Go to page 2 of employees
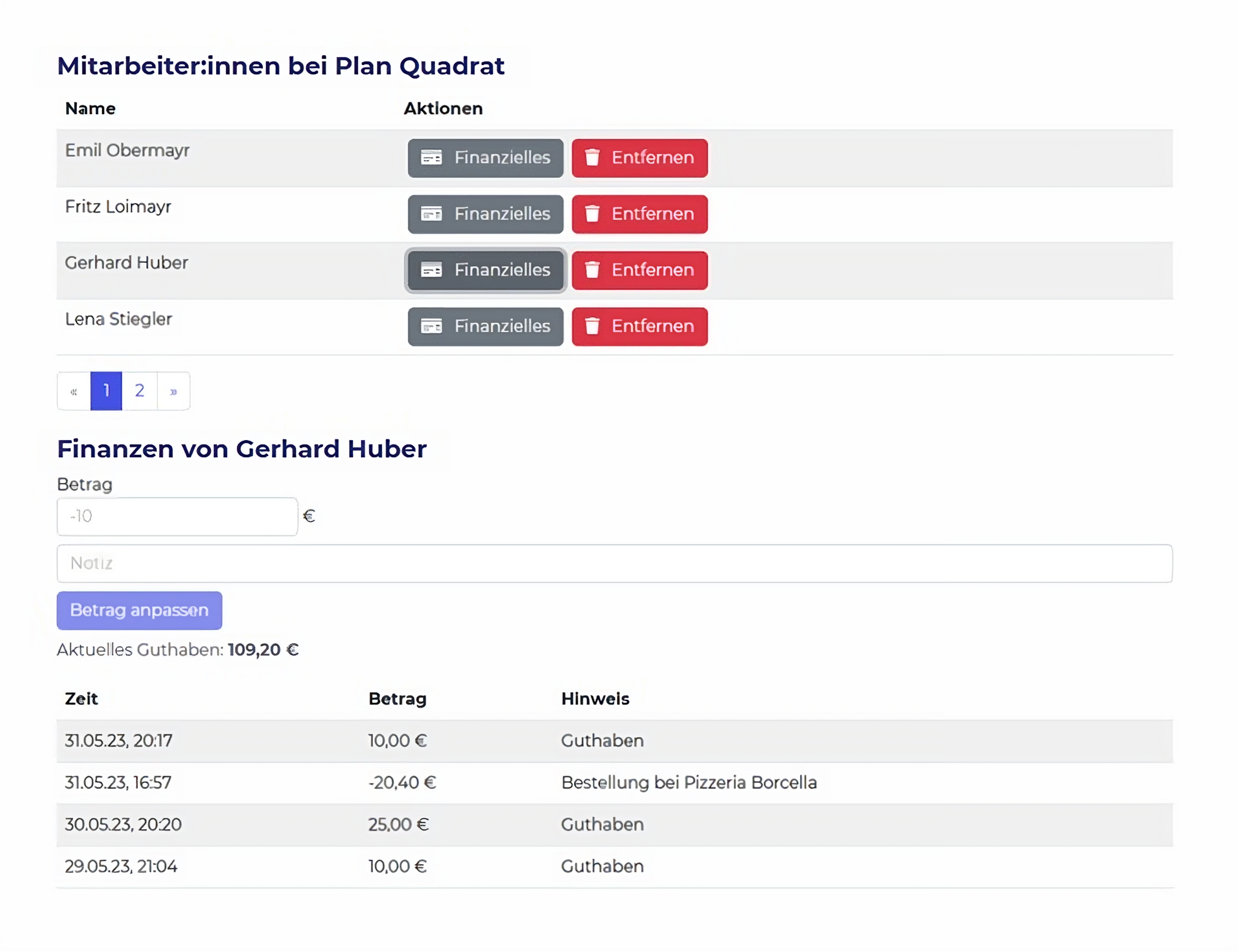The image size is (1238, 952). (x=140, y=390)
